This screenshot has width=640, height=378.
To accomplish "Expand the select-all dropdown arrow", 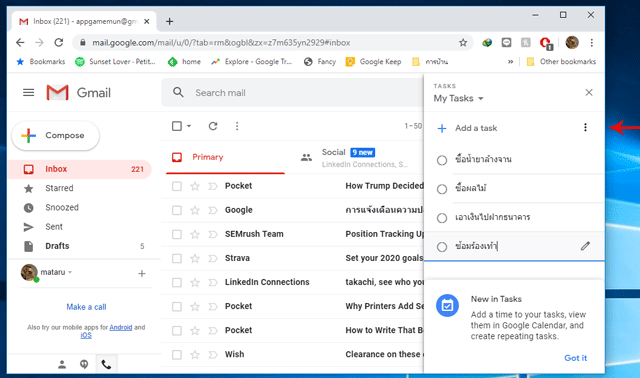I will click(x=189, y=126).
